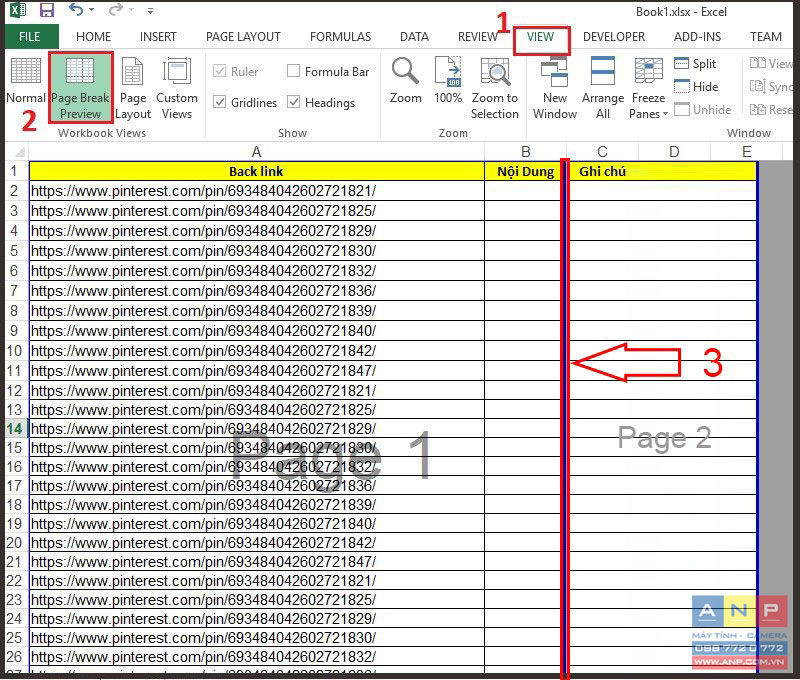Screen dimensions: 800x680
Task: Click Synchronous Scrolling icon
Action: coord(757,86)
